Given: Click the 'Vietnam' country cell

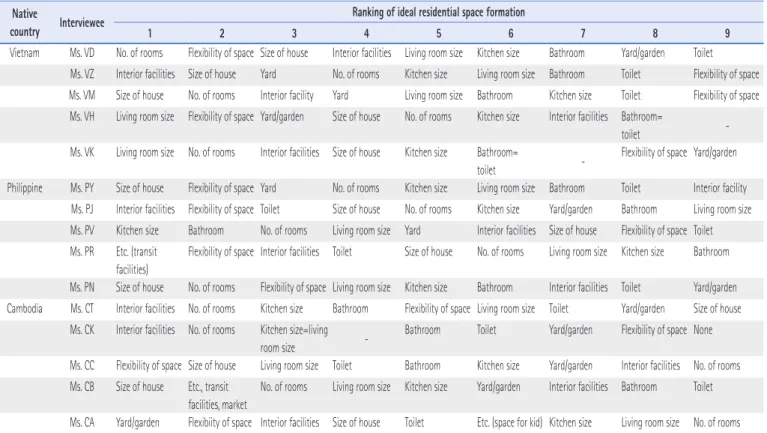Looking at the screenshot, I should 24,53.
